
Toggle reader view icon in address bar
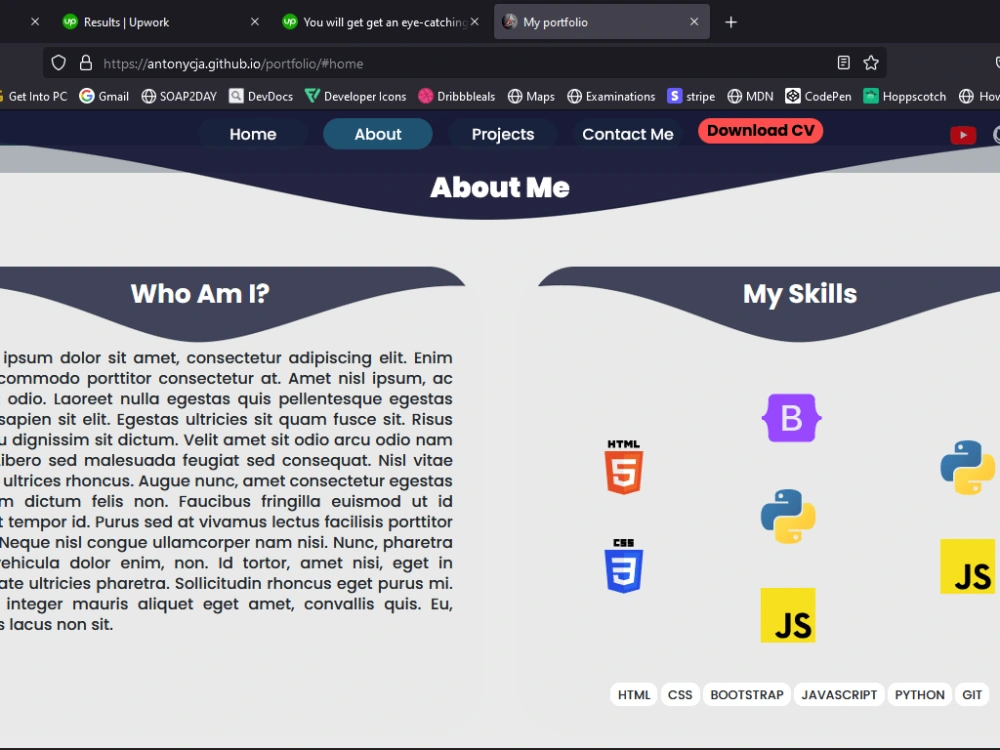tap(843, 62)
